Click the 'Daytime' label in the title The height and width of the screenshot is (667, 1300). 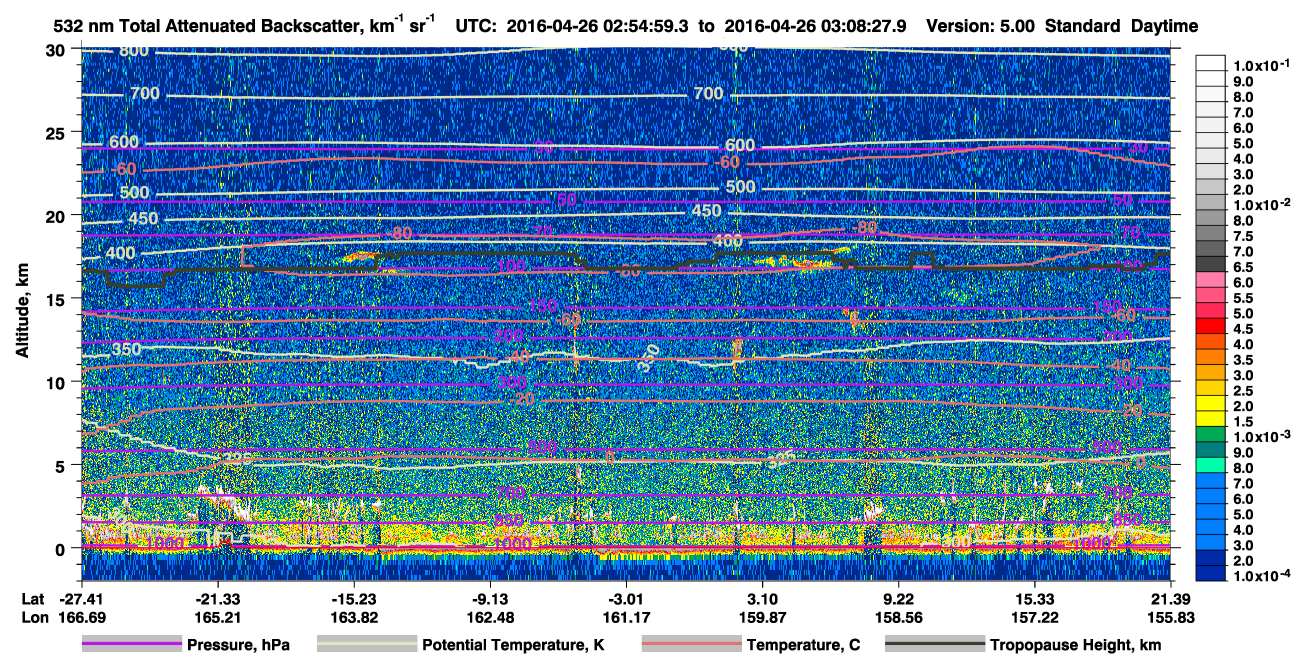[1165, 26]
